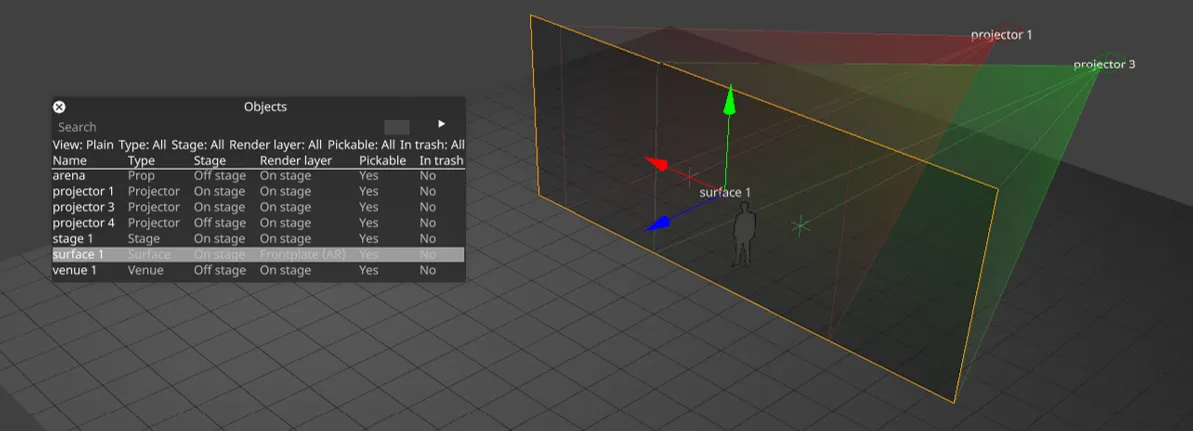Image resolution: width=1193 pixels, height=431 pixels.
Task: Click Pickable Yes cell for projector 3
Action: coord(368,207)
